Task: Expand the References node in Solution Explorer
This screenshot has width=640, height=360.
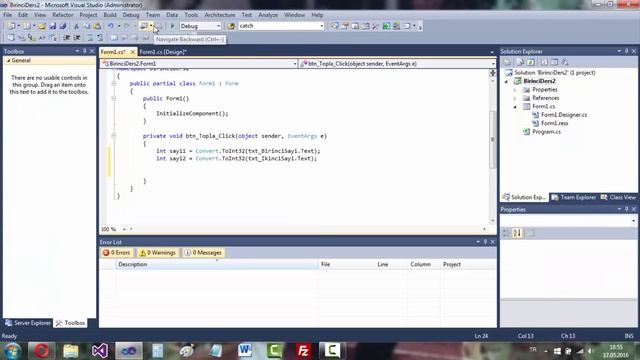Action: tap(515, 98)
